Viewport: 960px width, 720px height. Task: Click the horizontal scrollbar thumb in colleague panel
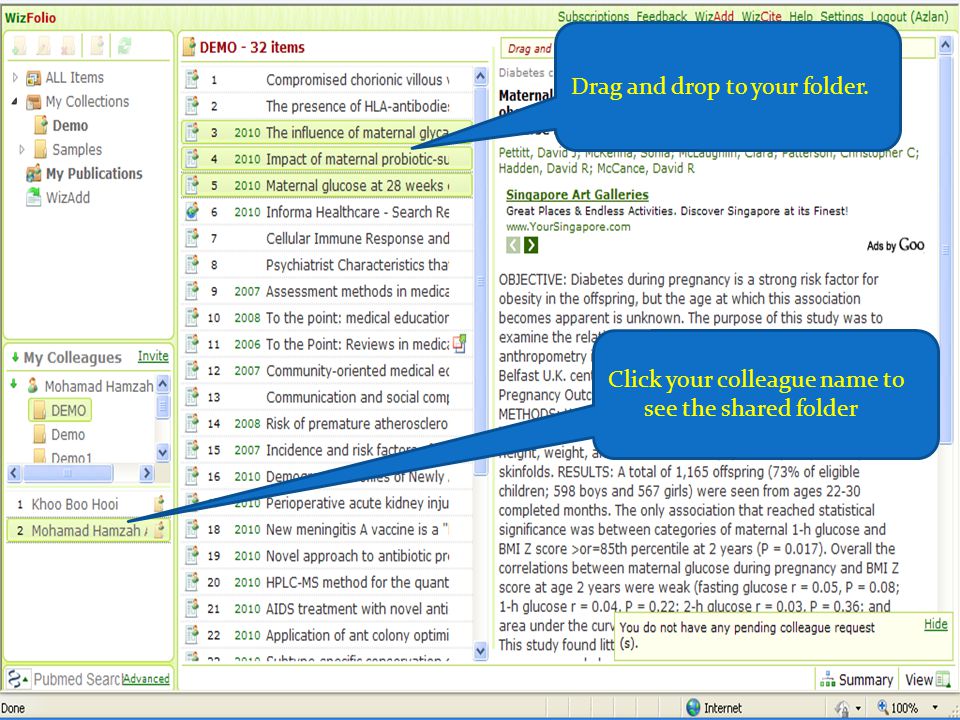(x=68, y=473)
